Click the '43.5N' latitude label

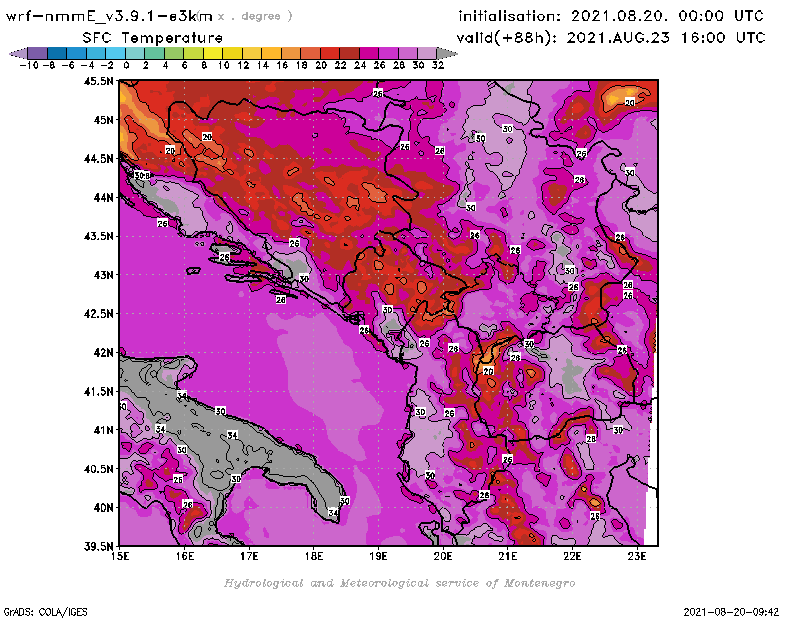tap(98, 236)
